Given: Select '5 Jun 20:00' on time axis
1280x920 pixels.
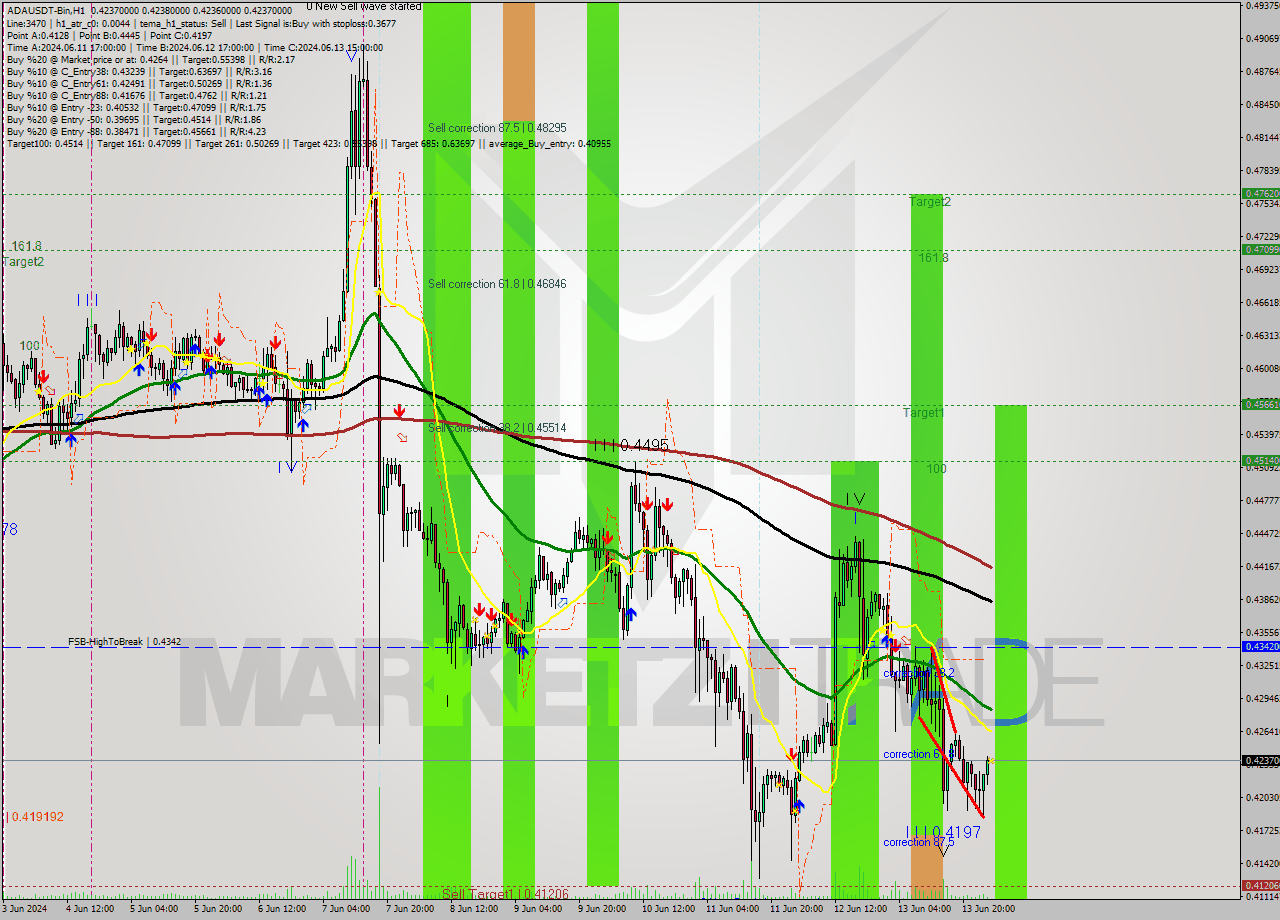Looking at the screenshot, I should click(218, 909).
